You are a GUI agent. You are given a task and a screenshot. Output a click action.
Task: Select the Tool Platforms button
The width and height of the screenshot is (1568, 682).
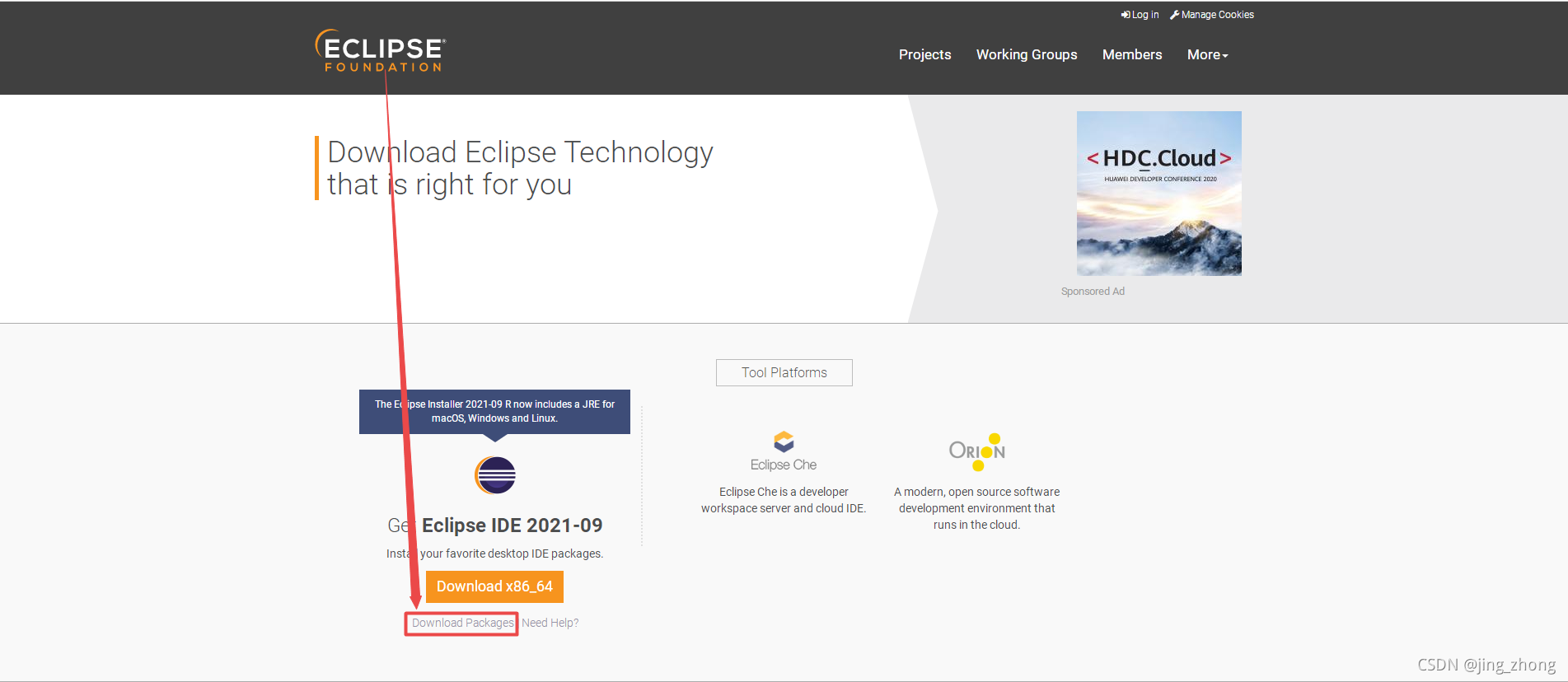point(784,372)
